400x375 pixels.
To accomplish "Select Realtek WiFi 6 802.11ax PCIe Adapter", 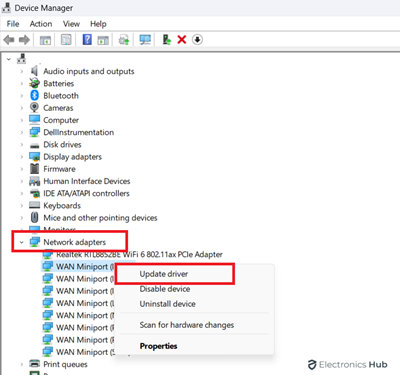I will [x=139, y=255].
